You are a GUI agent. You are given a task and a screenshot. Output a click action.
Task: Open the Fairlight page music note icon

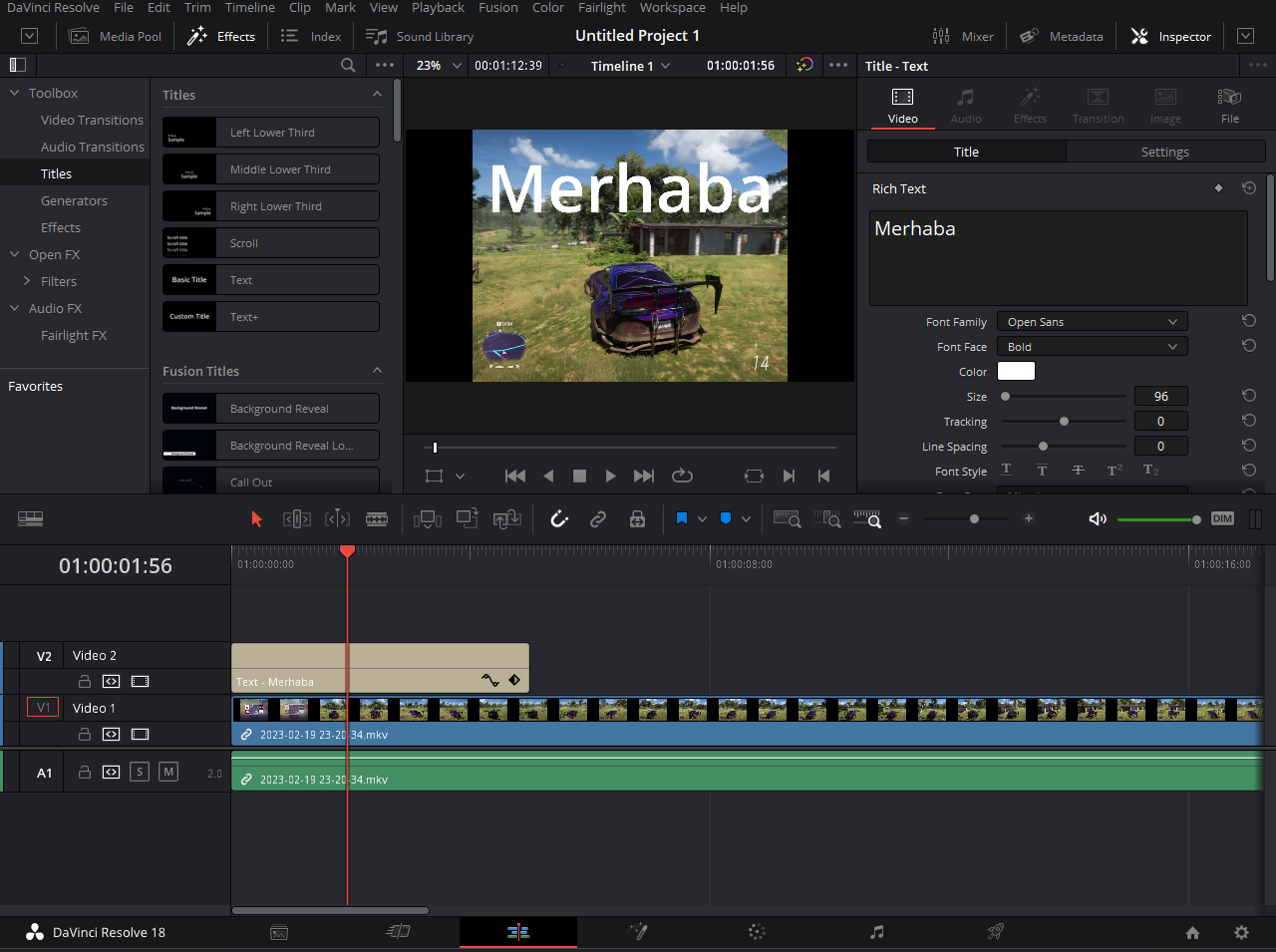coord(876,932)
